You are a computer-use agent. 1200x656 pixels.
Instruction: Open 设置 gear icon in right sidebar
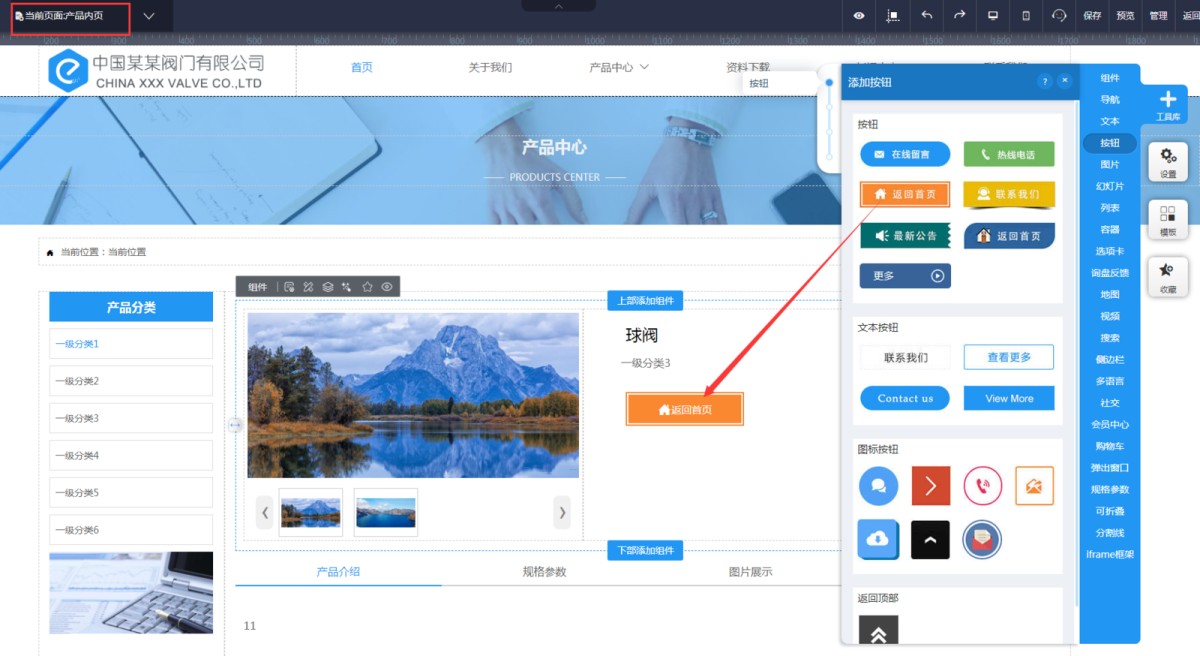1168,162
